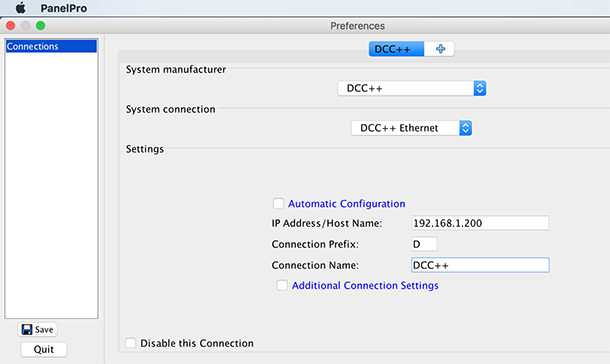This screenshot has height=364, width=610.
Task: Click the Preferences window title
Action: [358, 26]
